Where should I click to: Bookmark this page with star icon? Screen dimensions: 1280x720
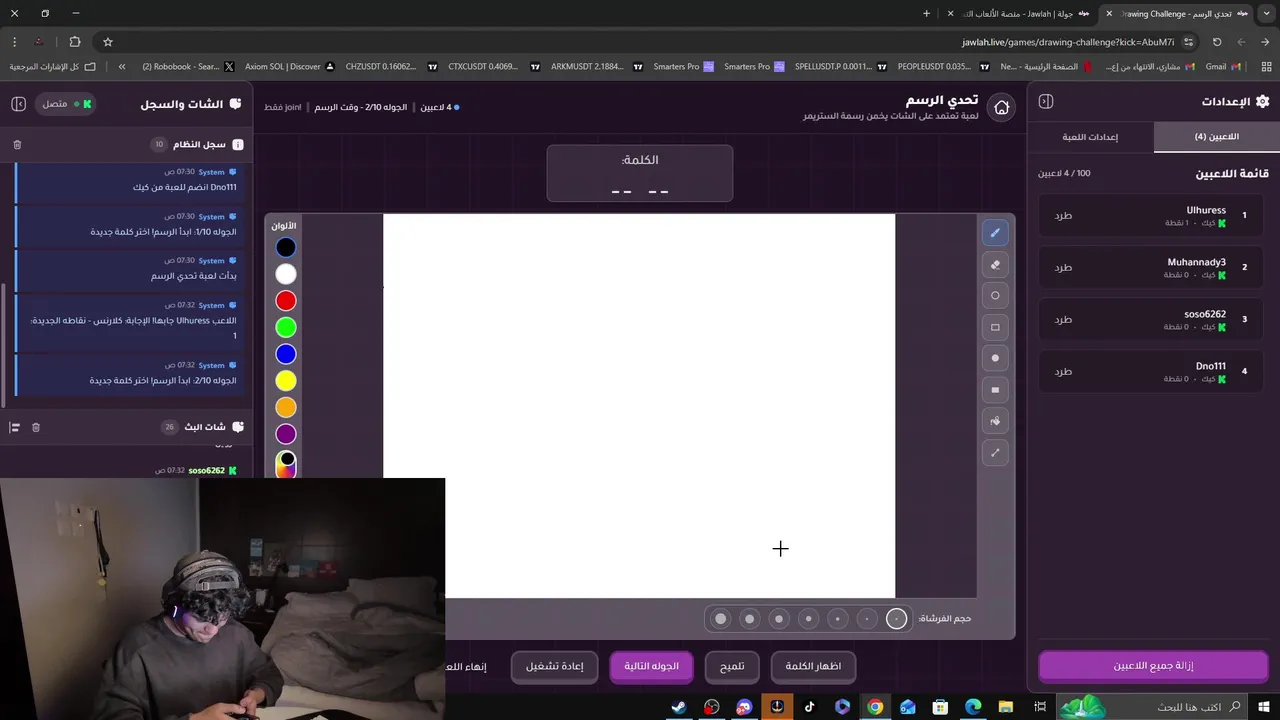point(108,42)
